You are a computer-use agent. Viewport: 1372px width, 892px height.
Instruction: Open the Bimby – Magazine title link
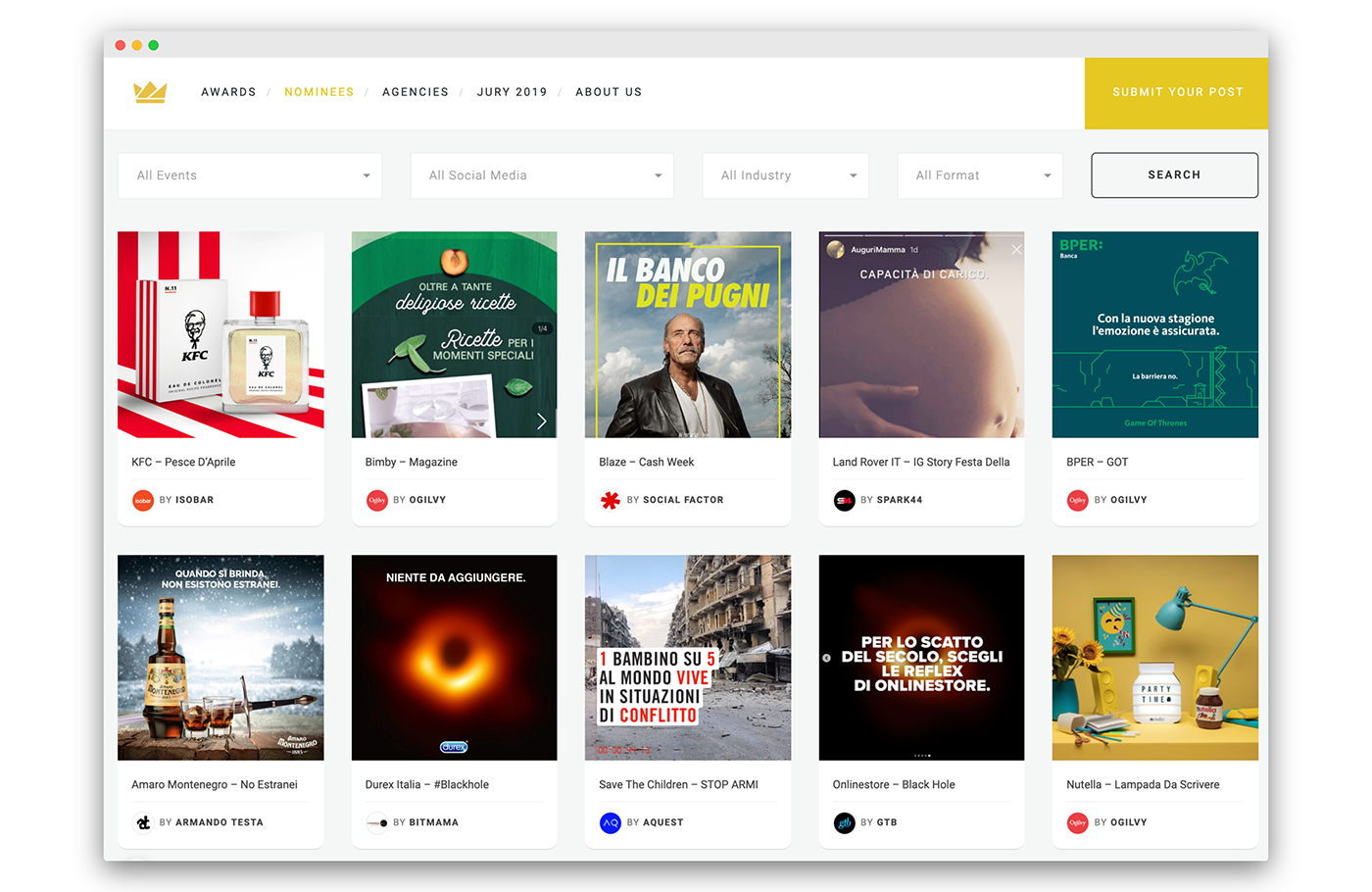click(x=412, y=463)
